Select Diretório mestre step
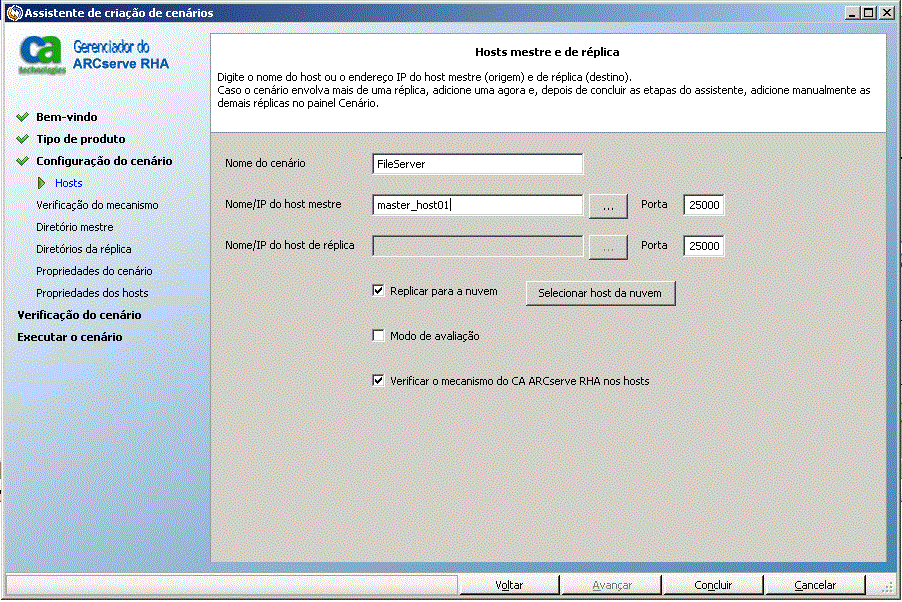 click(x=75, y=227)
